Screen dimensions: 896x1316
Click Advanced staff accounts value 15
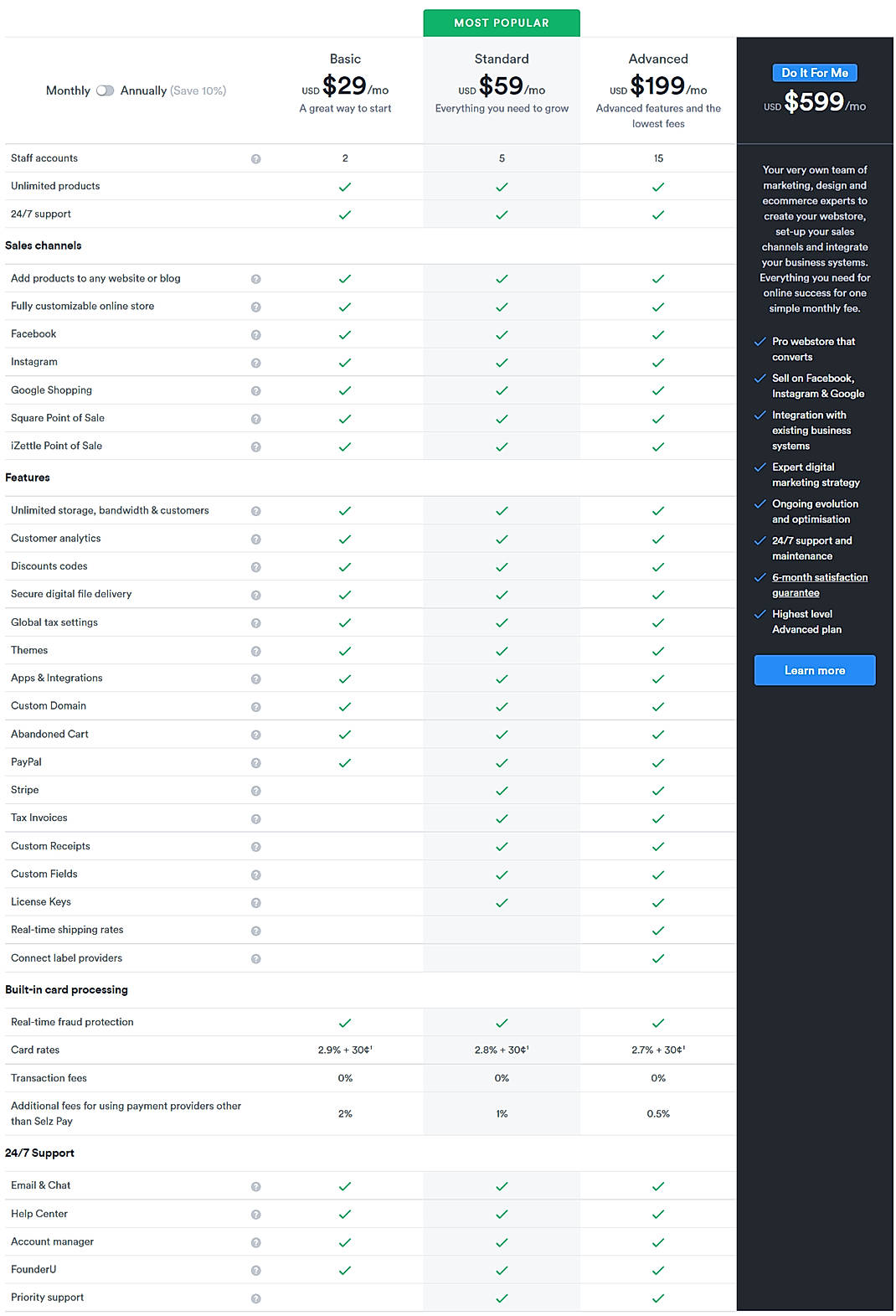click(x=658, y=158)
